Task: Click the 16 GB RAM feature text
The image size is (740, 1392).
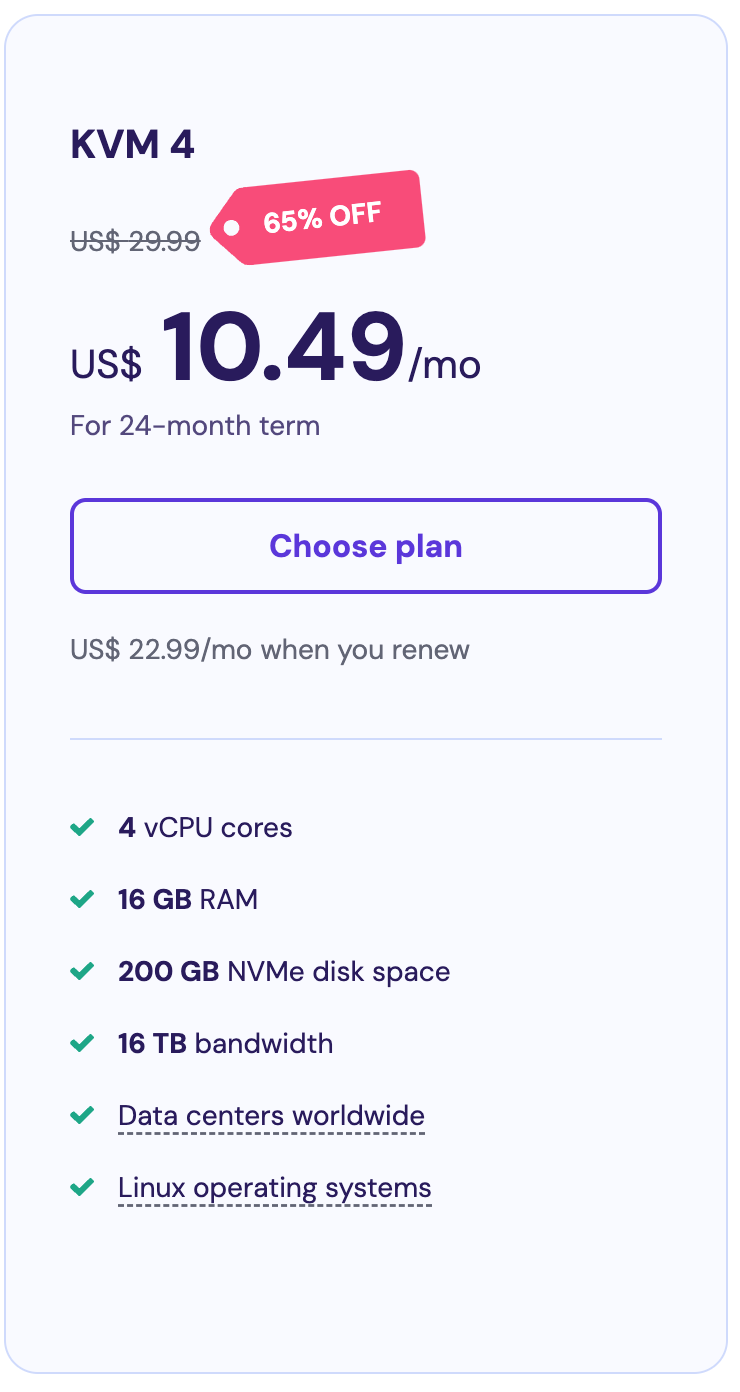Action: coord(188,900)
